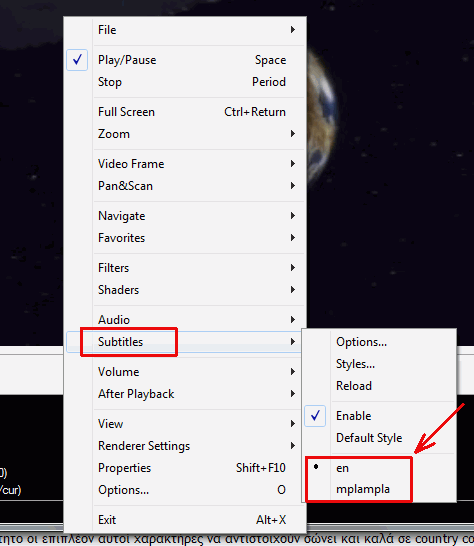The width and height of the screenshot is (474, 546).
Task: Choose Stop from the context menu
Action: coord(185,82)
